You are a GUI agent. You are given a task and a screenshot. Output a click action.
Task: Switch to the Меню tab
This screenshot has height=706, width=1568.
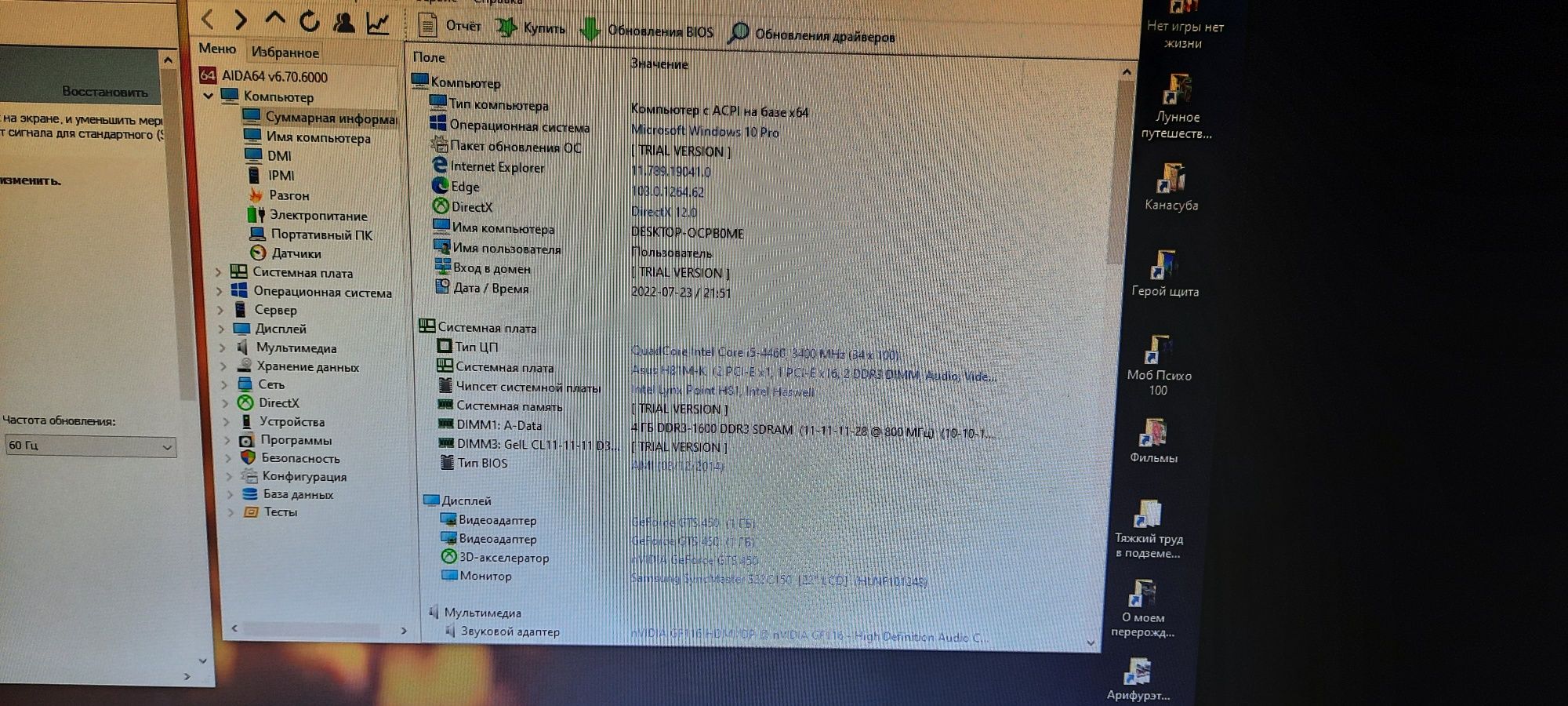[x=217, y=49]
